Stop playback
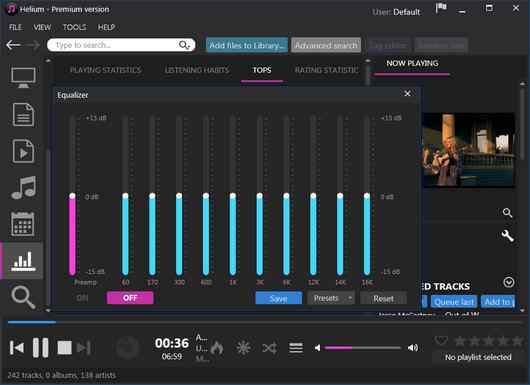 [64, 347]
